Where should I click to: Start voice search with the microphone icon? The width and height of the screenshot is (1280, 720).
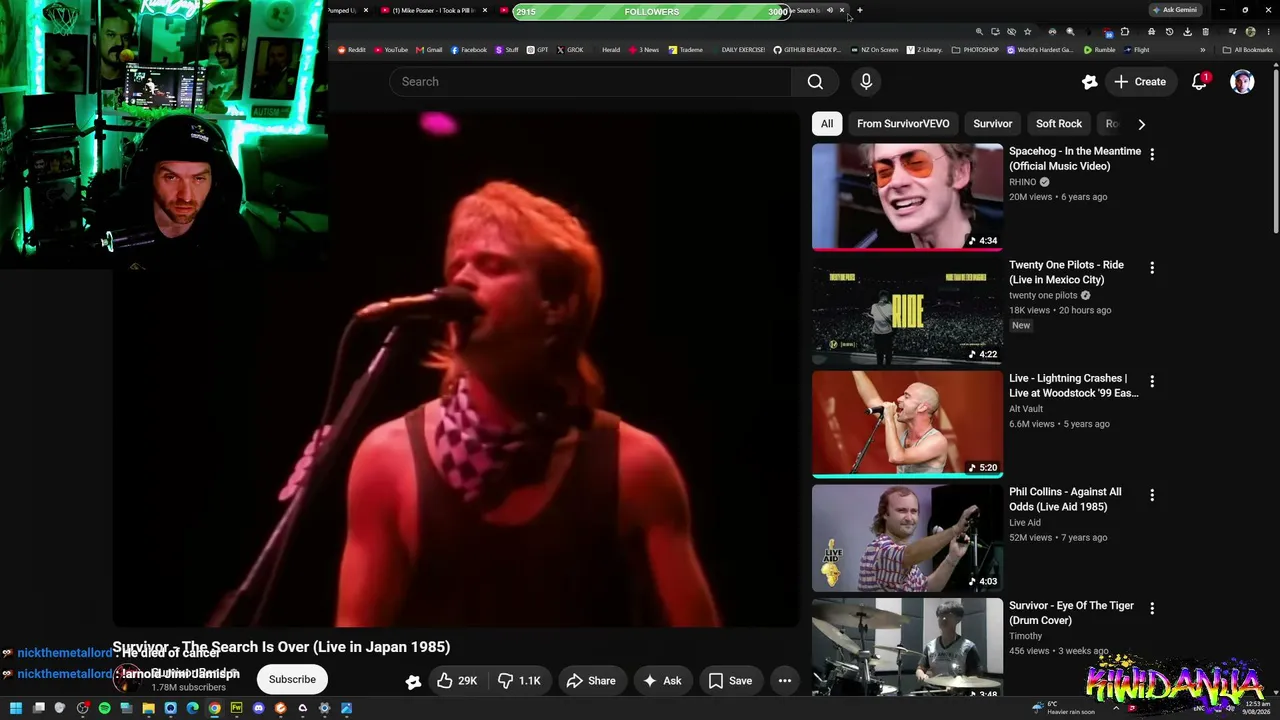click(x=866, y=82)
